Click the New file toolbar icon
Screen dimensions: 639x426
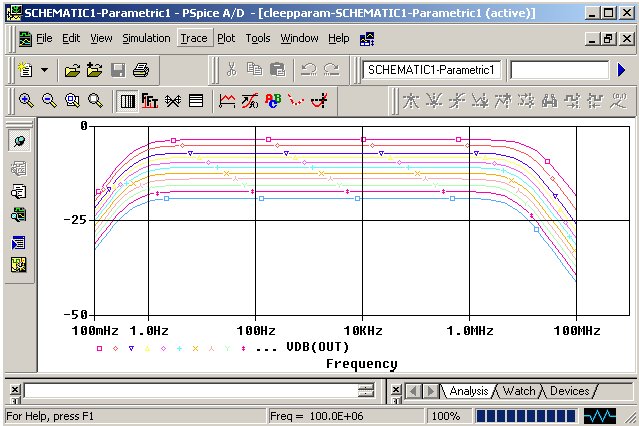coord(25,70)
